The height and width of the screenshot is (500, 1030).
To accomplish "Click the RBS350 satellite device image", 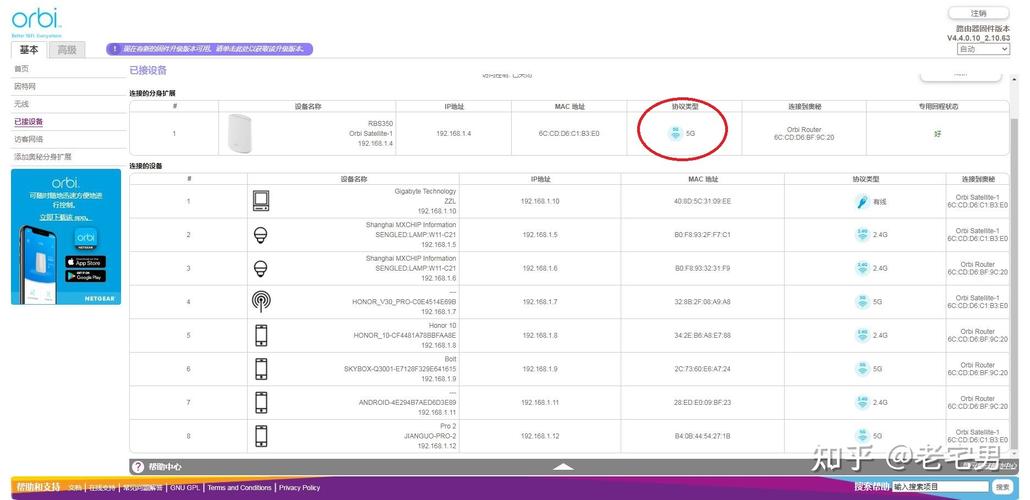I will click(239, 134).
